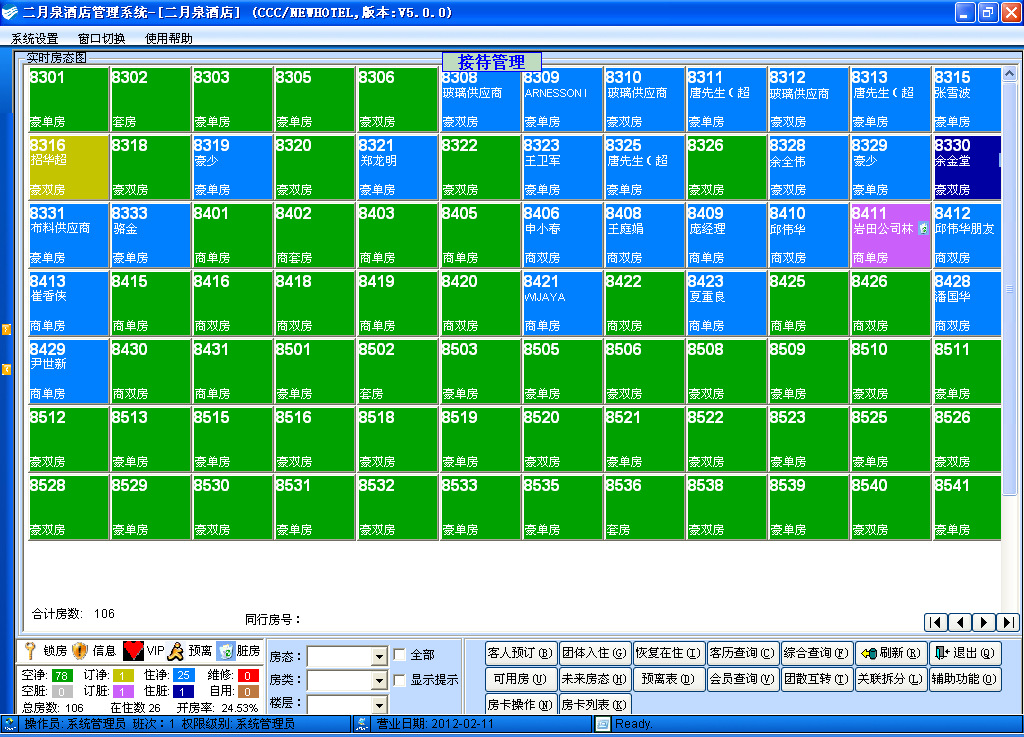Jump to last page of rooms
1024x737 pixels.
pos(1007,623)
